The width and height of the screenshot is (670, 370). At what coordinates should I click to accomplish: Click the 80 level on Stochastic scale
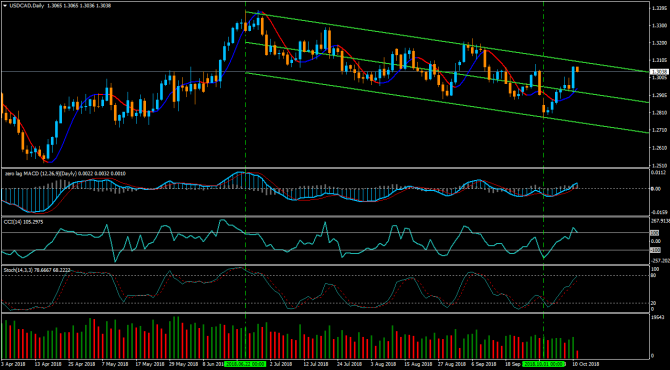[x=653, y=276]
